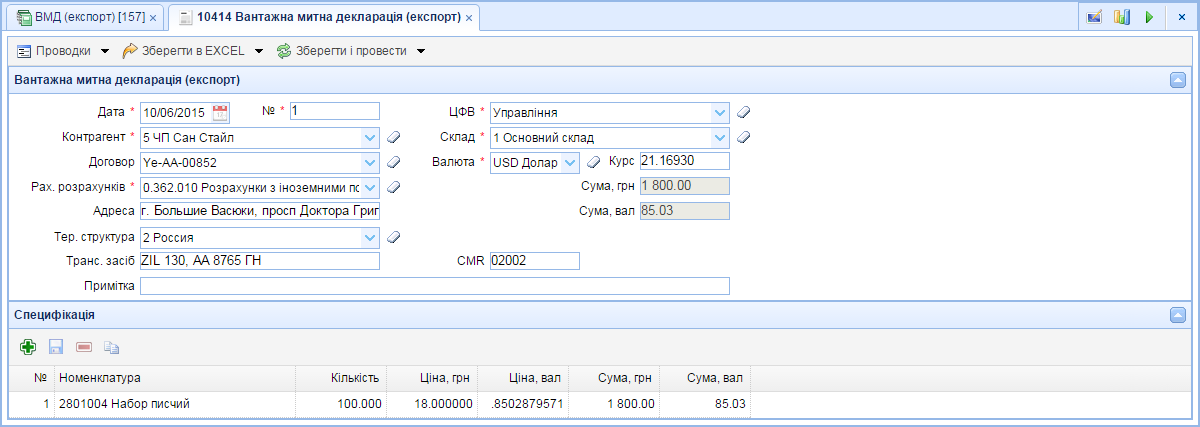Viewport: 1200px width, 427px height.
Task: Click the icon on ВМД (експорт) tab
Action: click(24, 18)
